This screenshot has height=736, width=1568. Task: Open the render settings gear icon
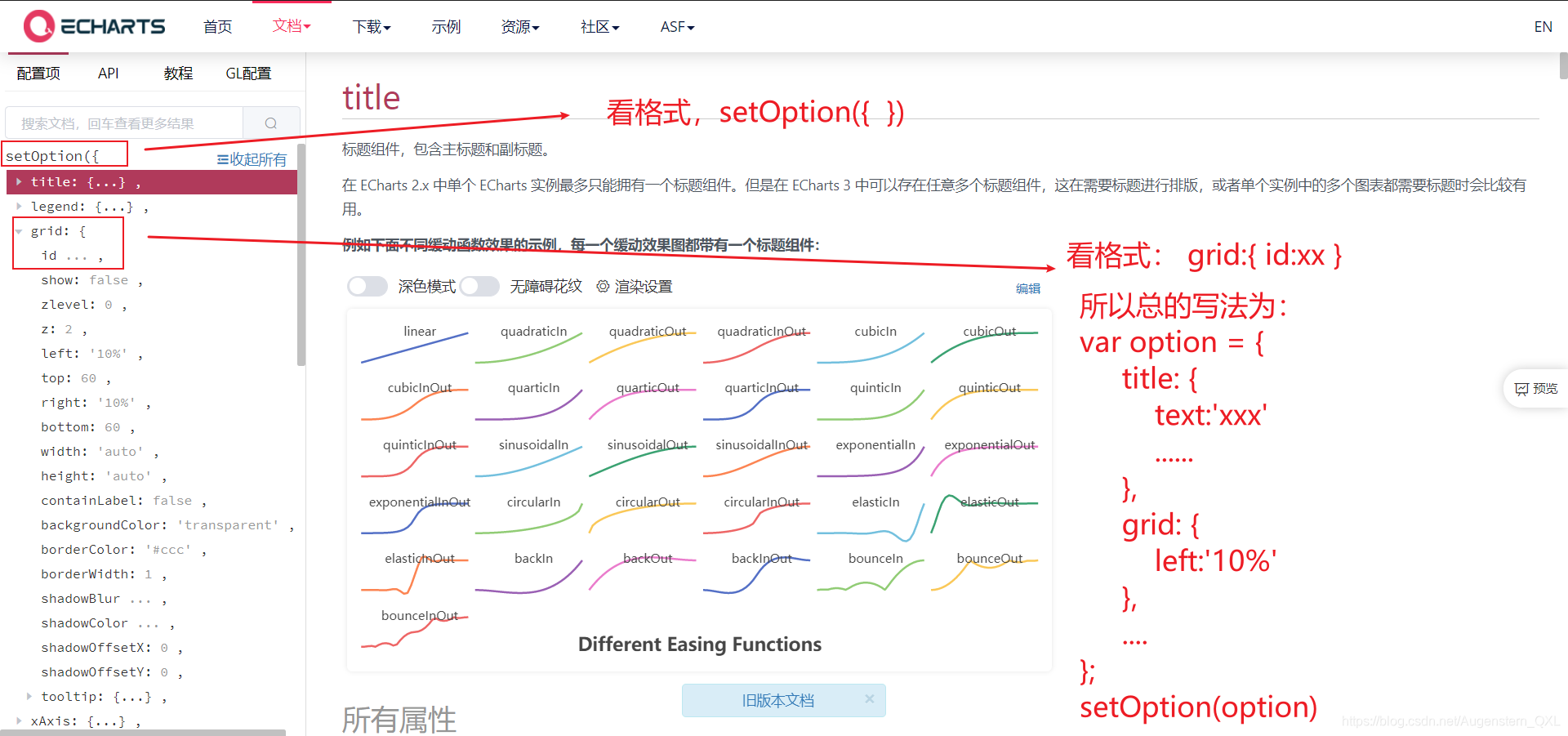pyautogui.click(x=603, y=287)
